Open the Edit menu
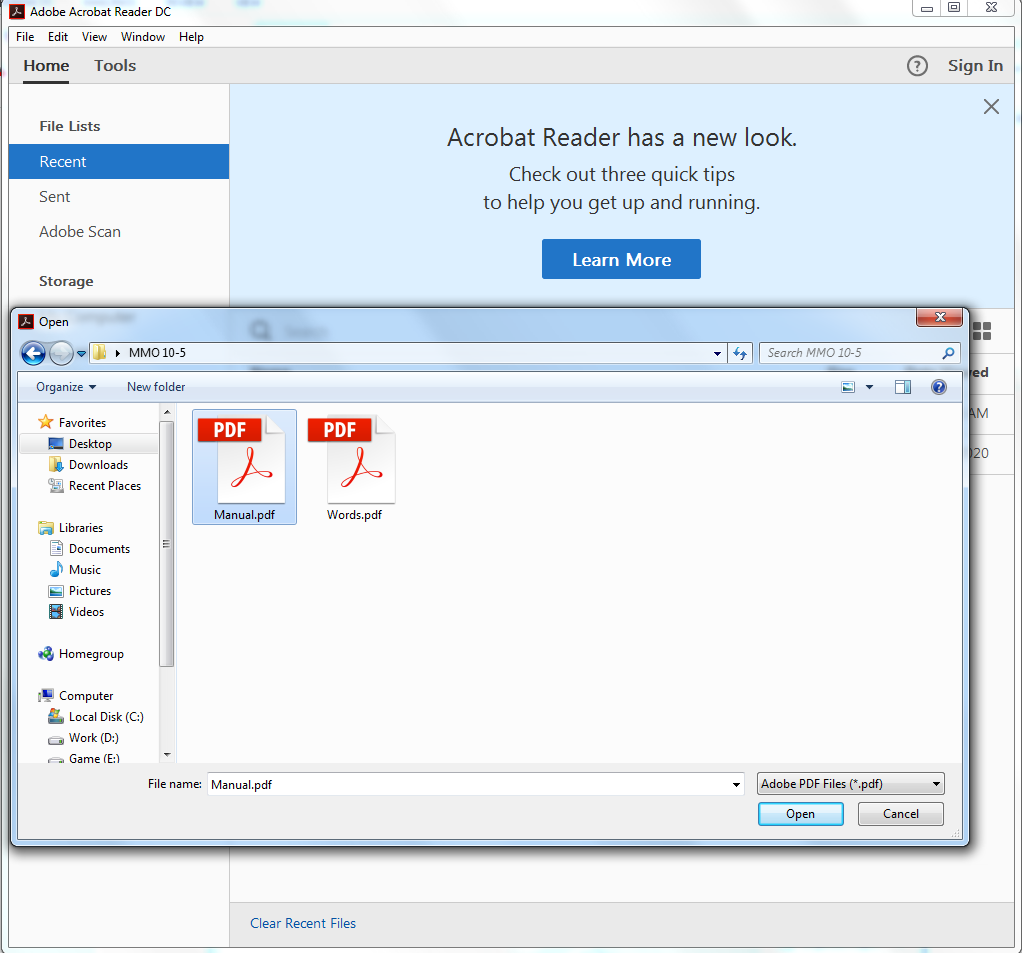The image size is (1022, 953). (x=58, y=37)
